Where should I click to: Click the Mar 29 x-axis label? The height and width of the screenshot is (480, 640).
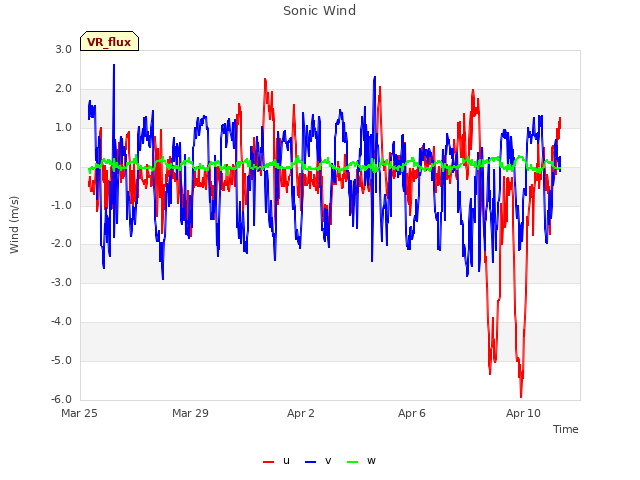point(190,413)
